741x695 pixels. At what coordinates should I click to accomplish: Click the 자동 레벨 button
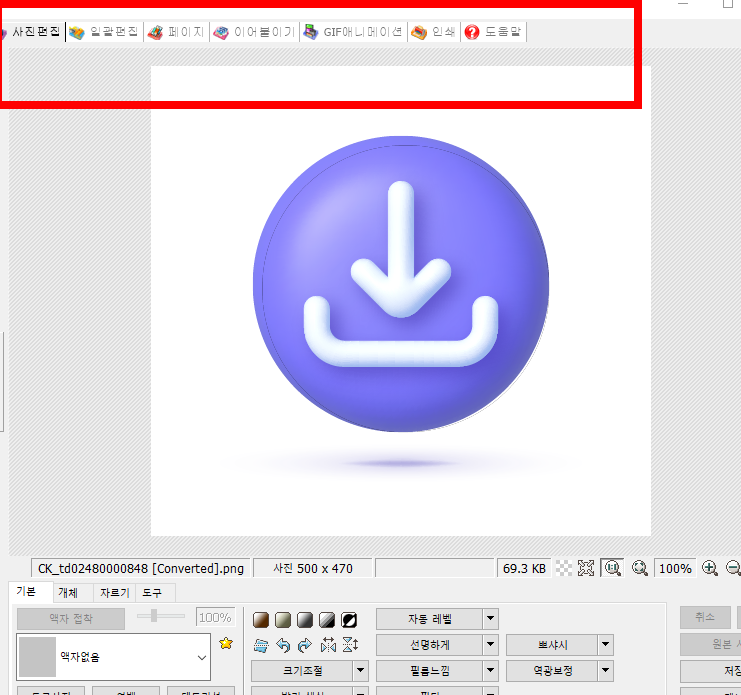(x=430, y=618)
